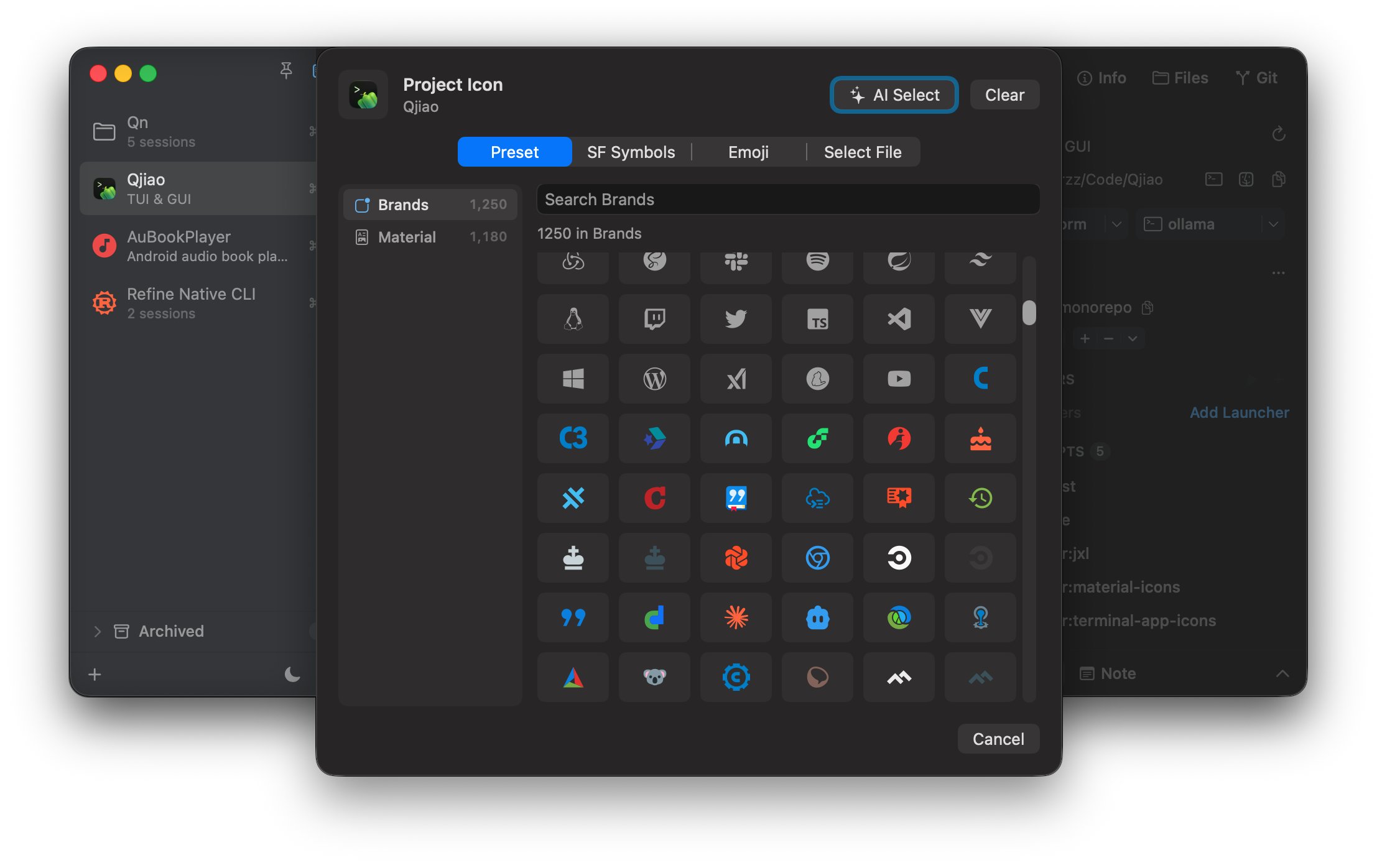The image size is (1377, 868).
Task: Add a new project with the plus button
Action: click(x=95, y=675)
